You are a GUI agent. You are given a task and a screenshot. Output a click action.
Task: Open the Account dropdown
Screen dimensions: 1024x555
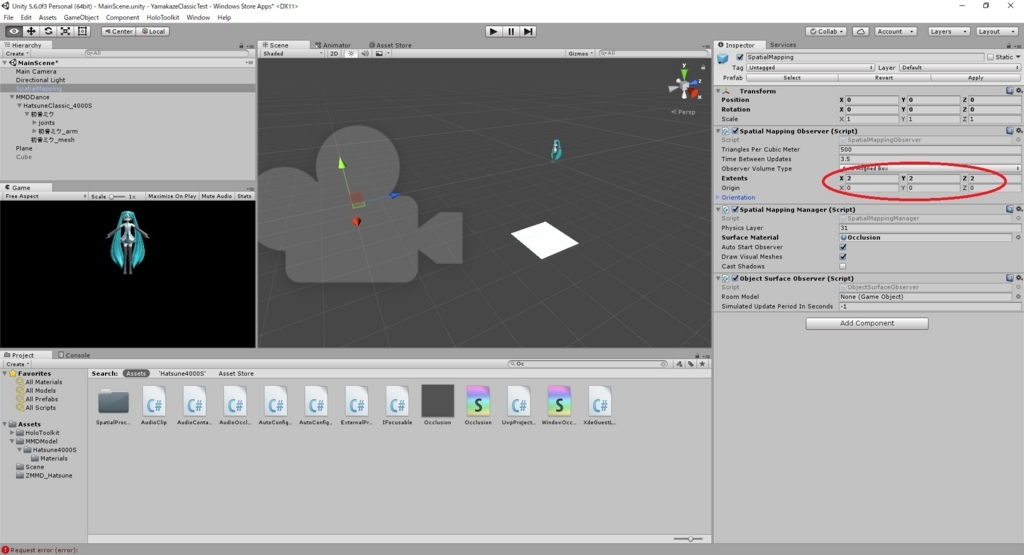click(895, 31)
